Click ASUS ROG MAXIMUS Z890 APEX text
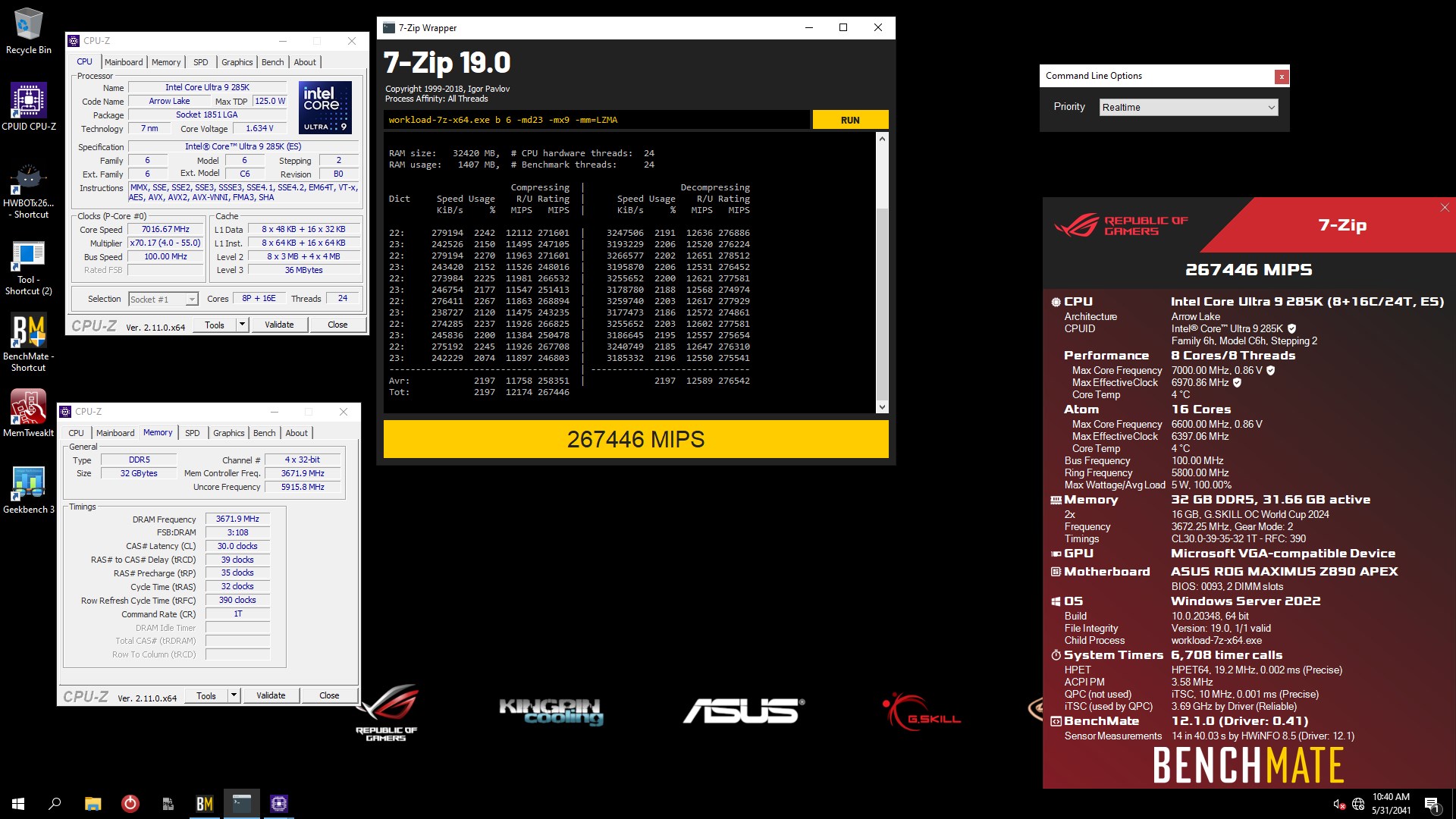 pyautogui.click(x=1285, y=572)
